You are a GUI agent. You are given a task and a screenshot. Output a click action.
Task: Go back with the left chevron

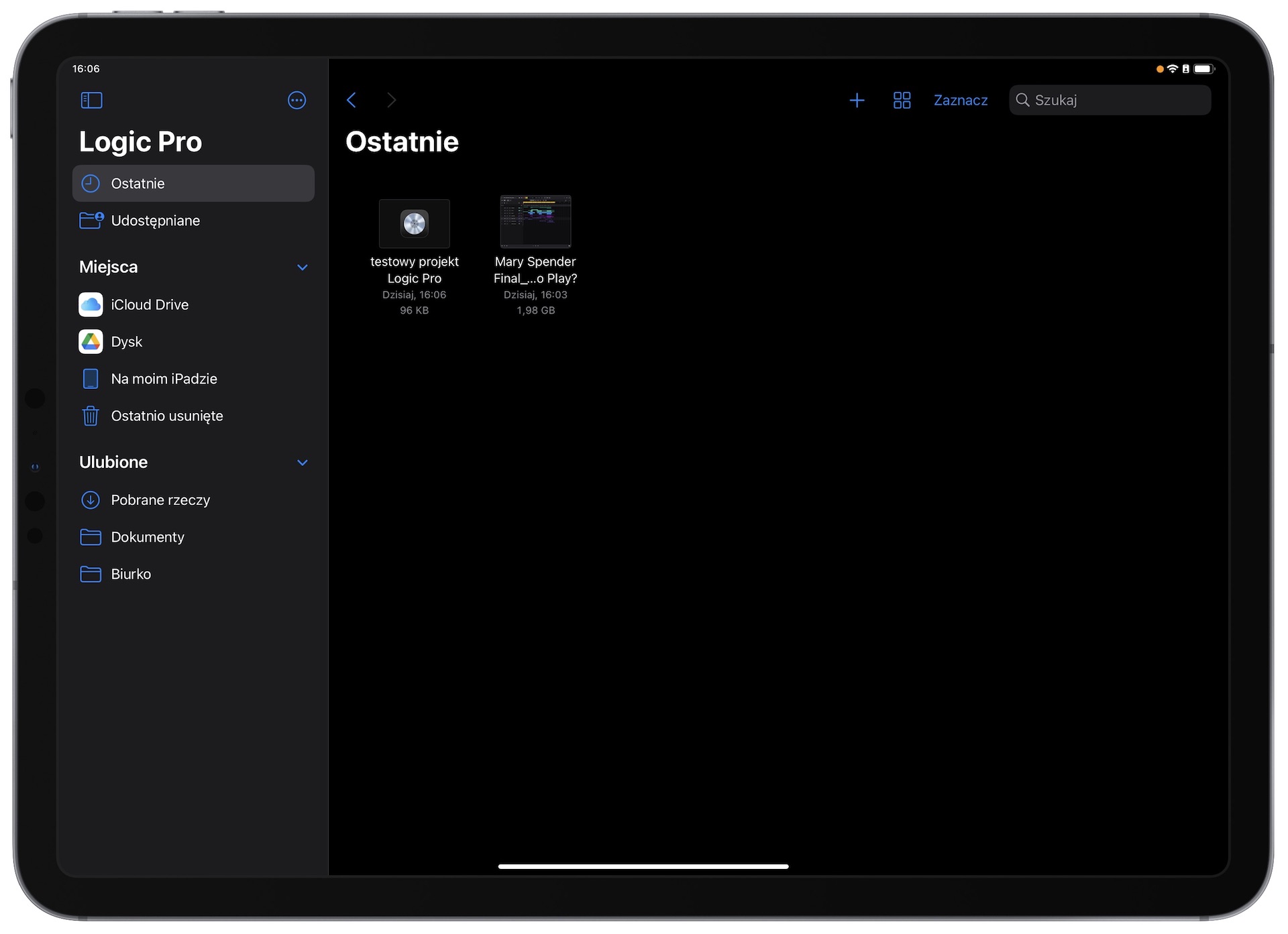[x=352, y=101]
